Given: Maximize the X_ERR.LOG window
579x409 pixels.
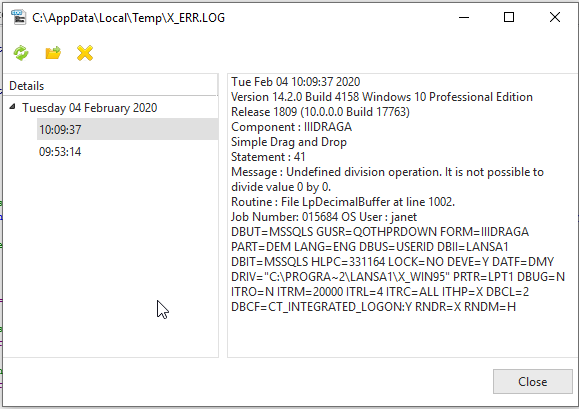Looking at the screenshot, I should pyautogui.click(x=509, y=17).
